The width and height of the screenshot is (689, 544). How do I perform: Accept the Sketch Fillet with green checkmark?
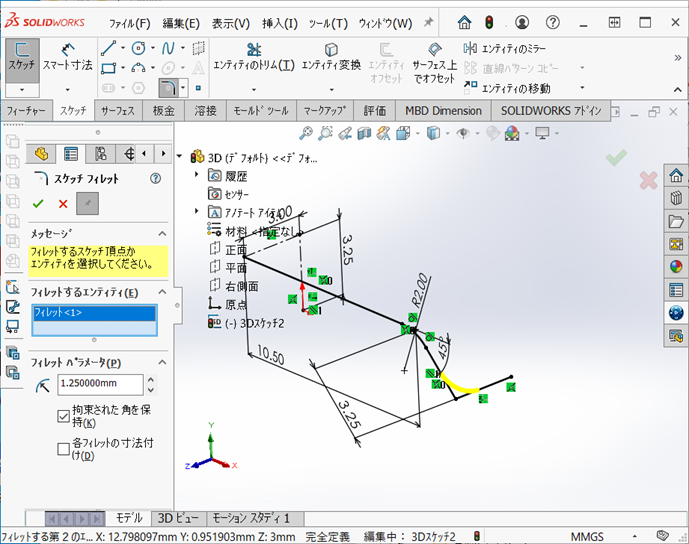39,203
